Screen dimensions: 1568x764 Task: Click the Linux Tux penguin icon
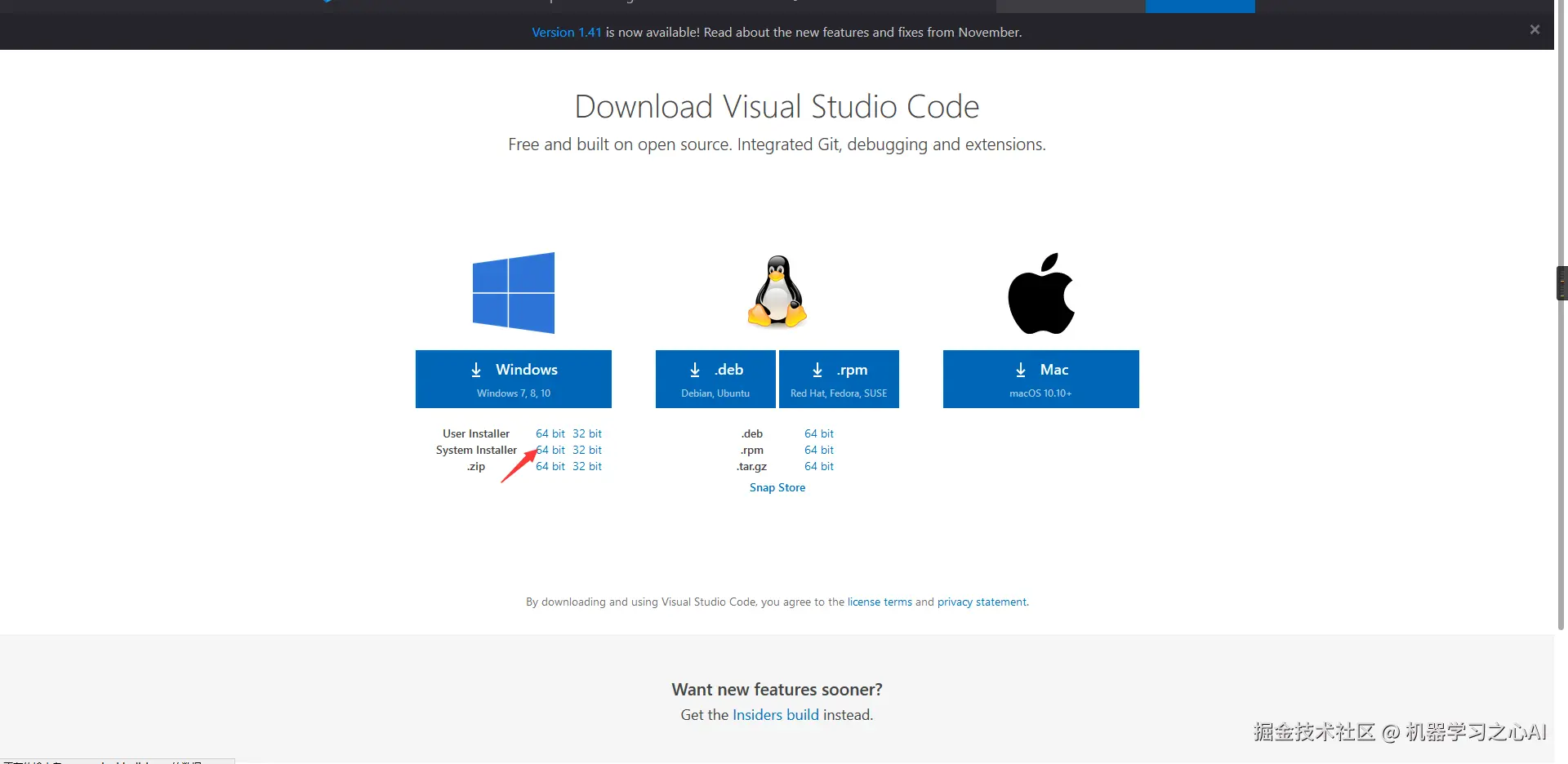click(x=777, y=291)
